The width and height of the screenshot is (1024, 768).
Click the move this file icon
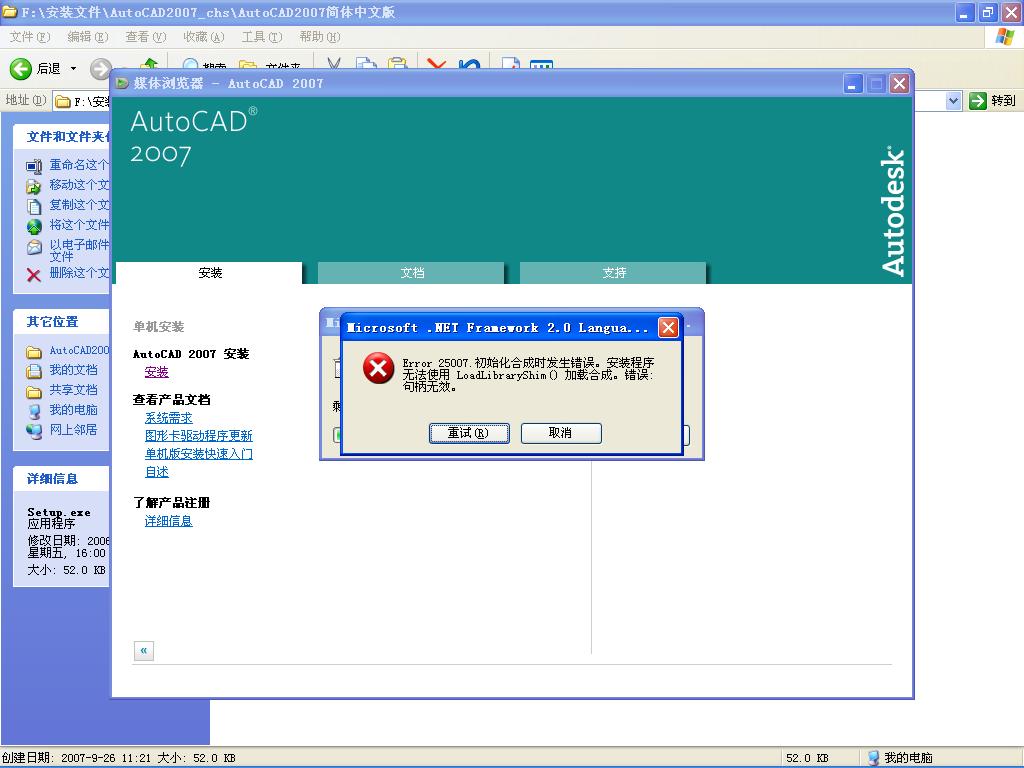34,187
